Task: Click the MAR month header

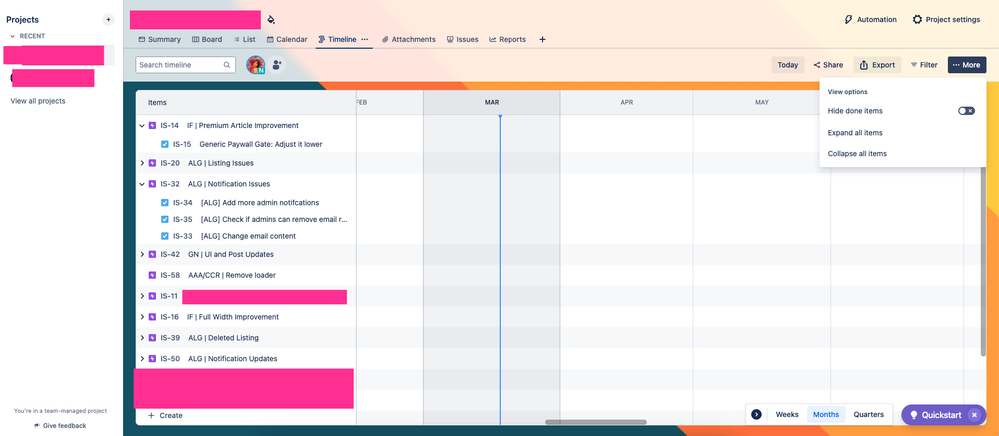Action: (x=492, y=103)
